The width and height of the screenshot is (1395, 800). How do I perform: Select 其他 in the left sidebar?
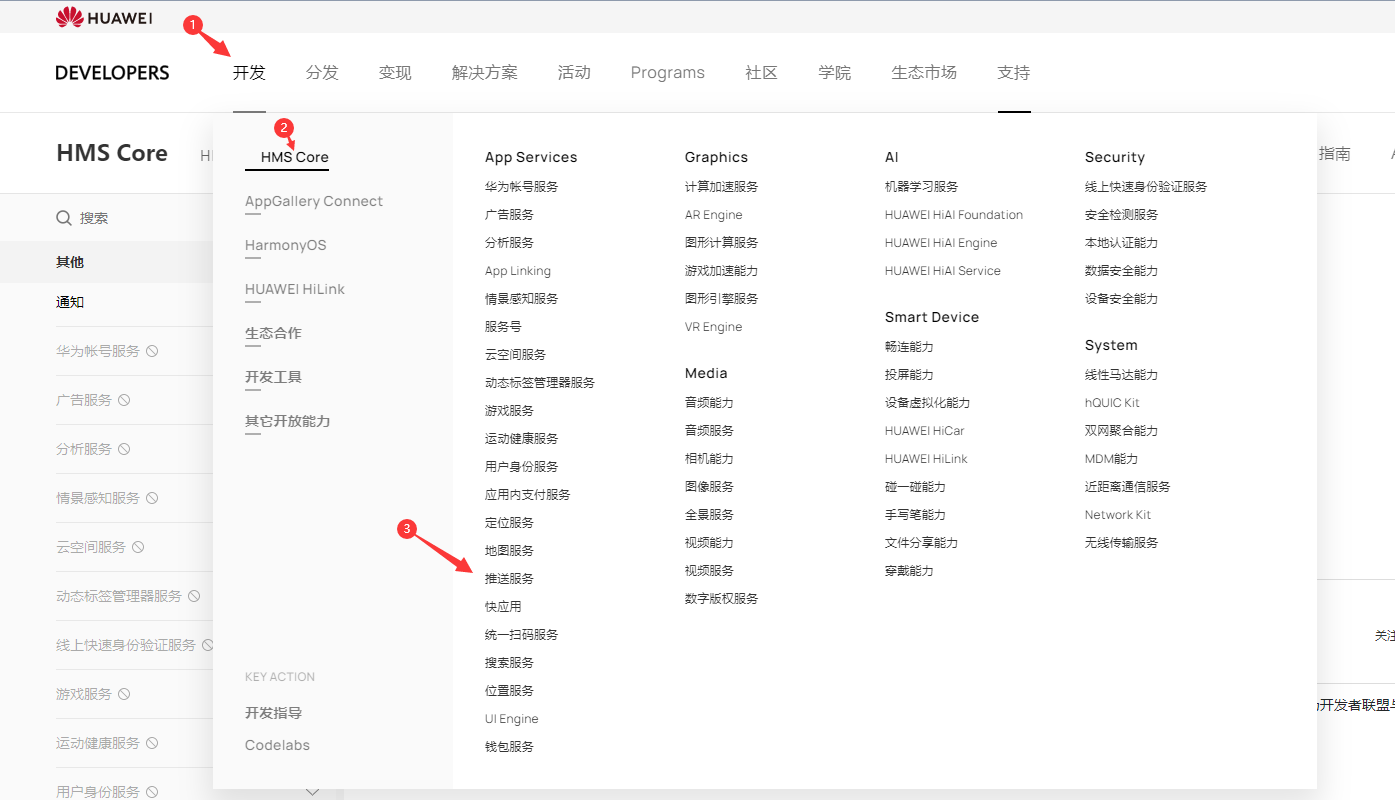pyautogui.click(x=70, y=262)
